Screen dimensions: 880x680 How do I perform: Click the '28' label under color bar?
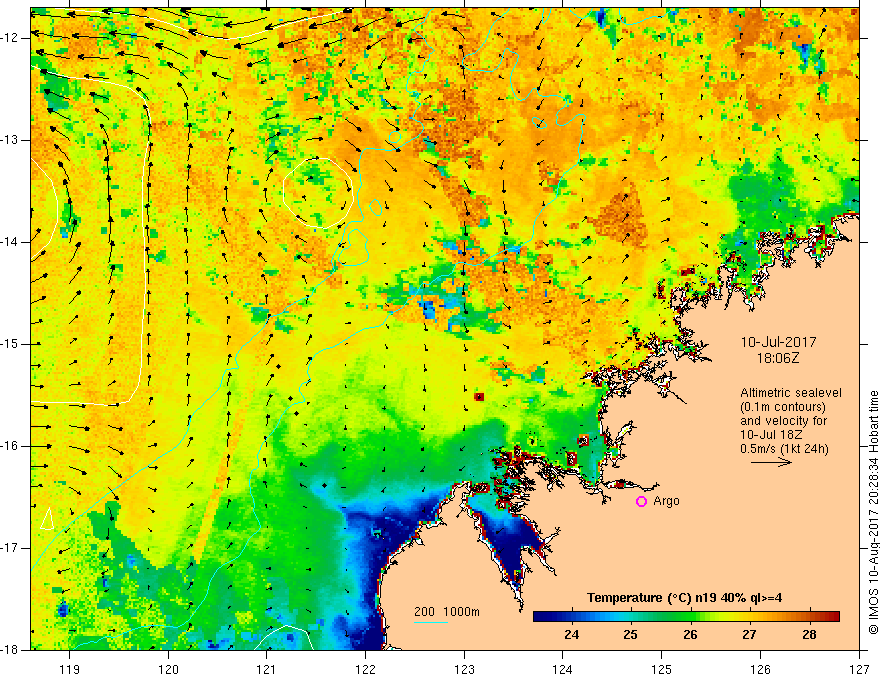tap(809, 635)
